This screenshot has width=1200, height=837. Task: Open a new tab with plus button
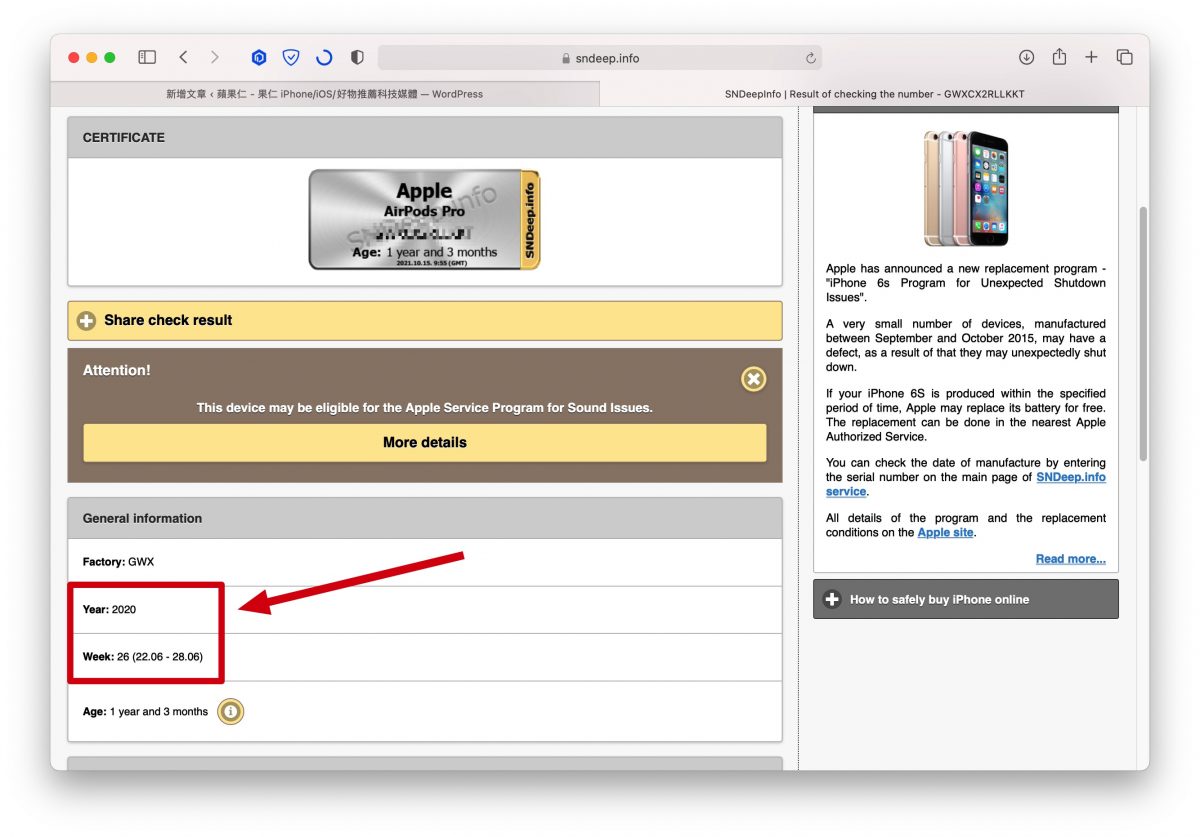1091,58
